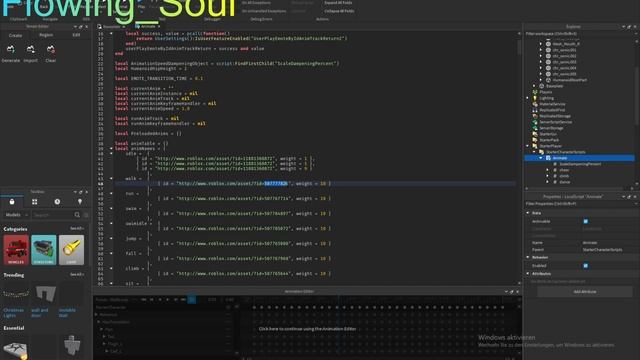The height and width of the screenshot is (360, 640).
Task: Toggle the Archivable property checkbox
Action: pos(586,221)
